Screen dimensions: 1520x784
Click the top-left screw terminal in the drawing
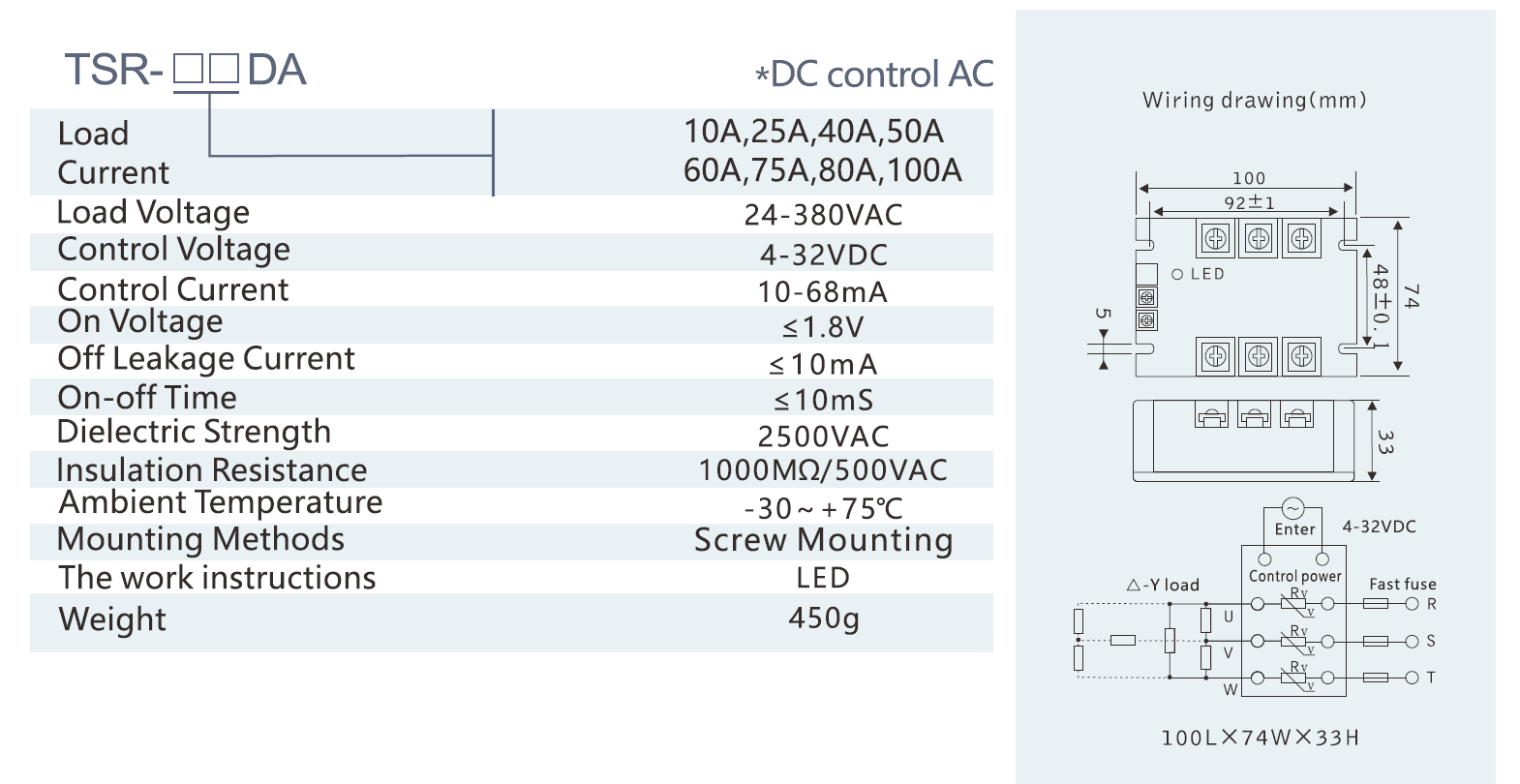(1215, 238)
